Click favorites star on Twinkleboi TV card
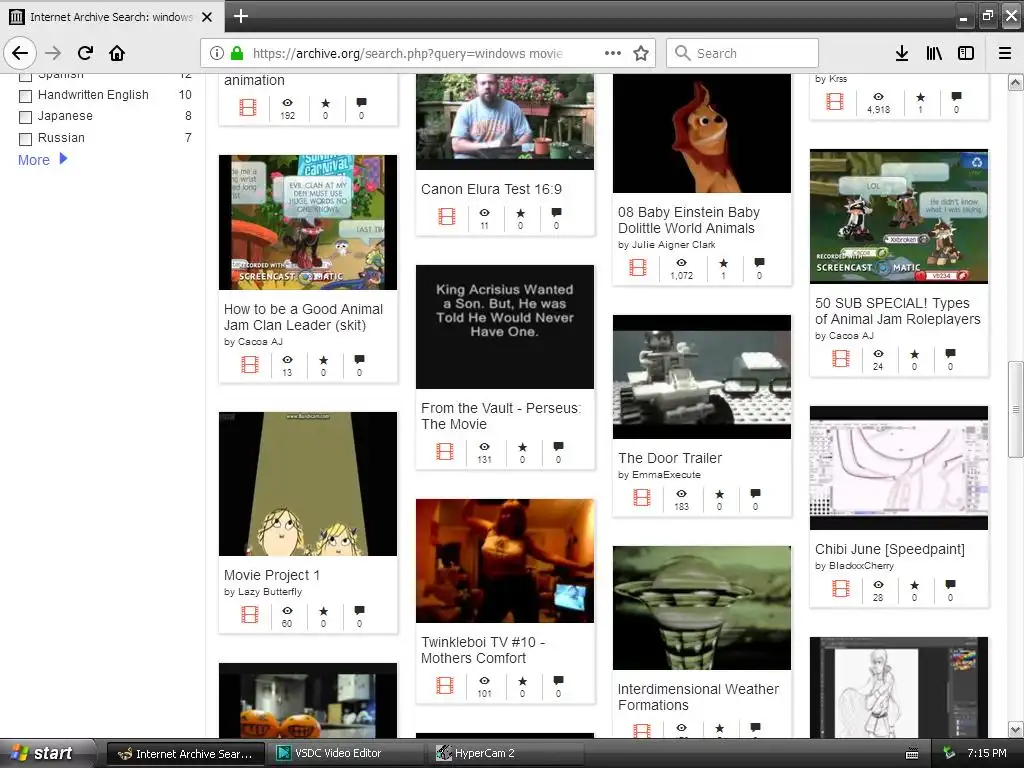1024x768 pixels. pyautogui.click(x=522, y=681)
